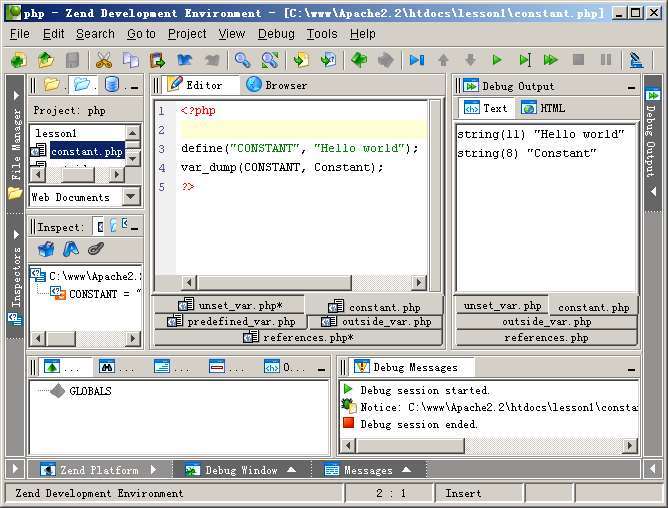
Task: Open unset_var.php* editor tab
Action: [229, 306]
